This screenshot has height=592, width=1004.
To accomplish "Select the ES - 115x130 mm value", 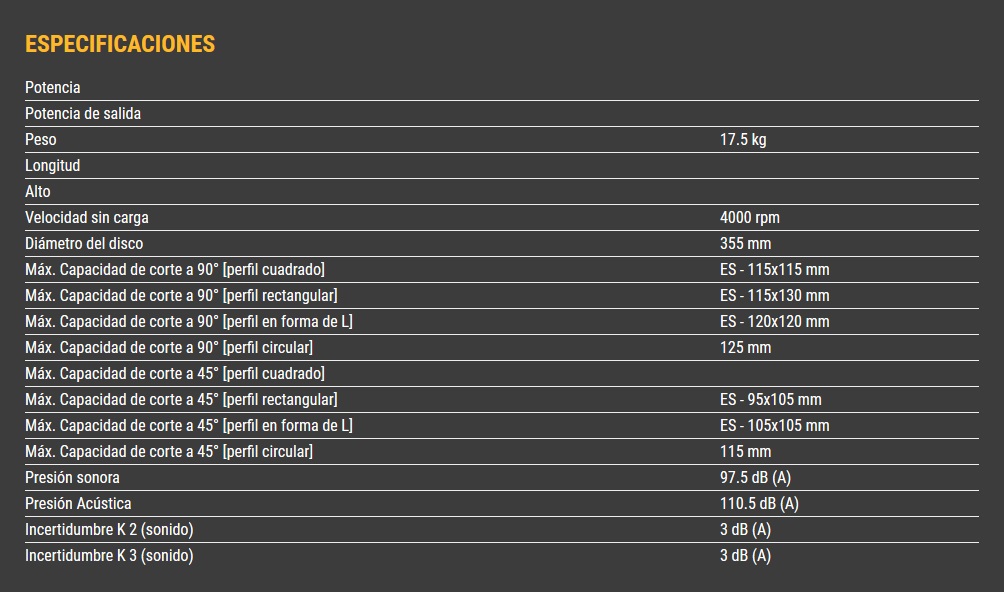I will (774, 296).
